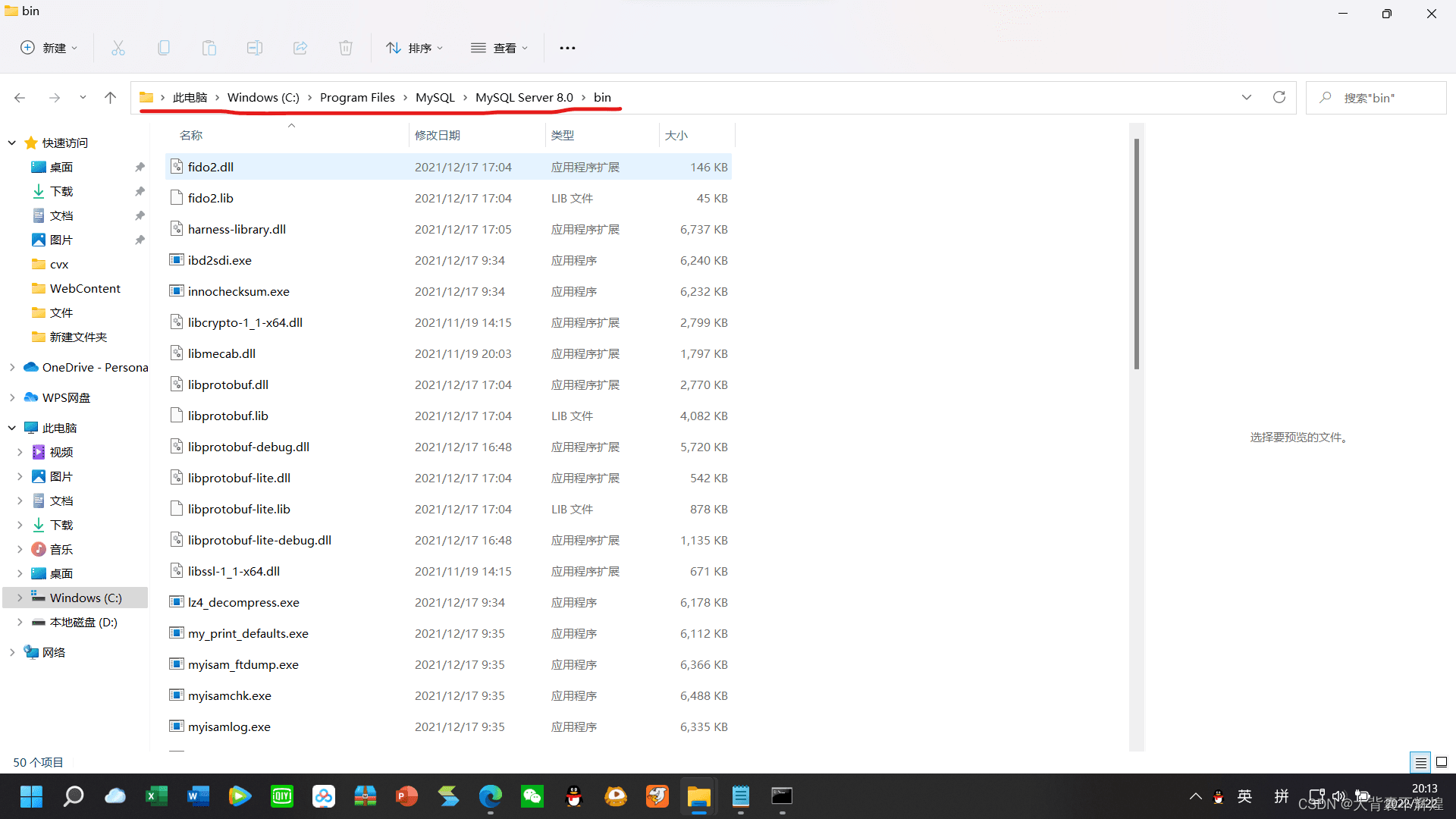Collapse the 快速访问 quick access tree
Screen dimensions: 1456x819
[x=12, y=143]
